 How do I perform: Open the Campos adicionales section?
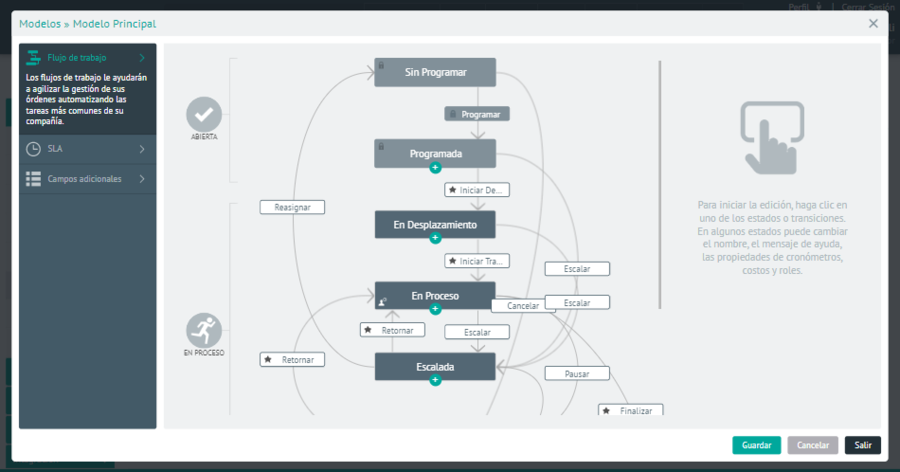[x=88, y=179]
